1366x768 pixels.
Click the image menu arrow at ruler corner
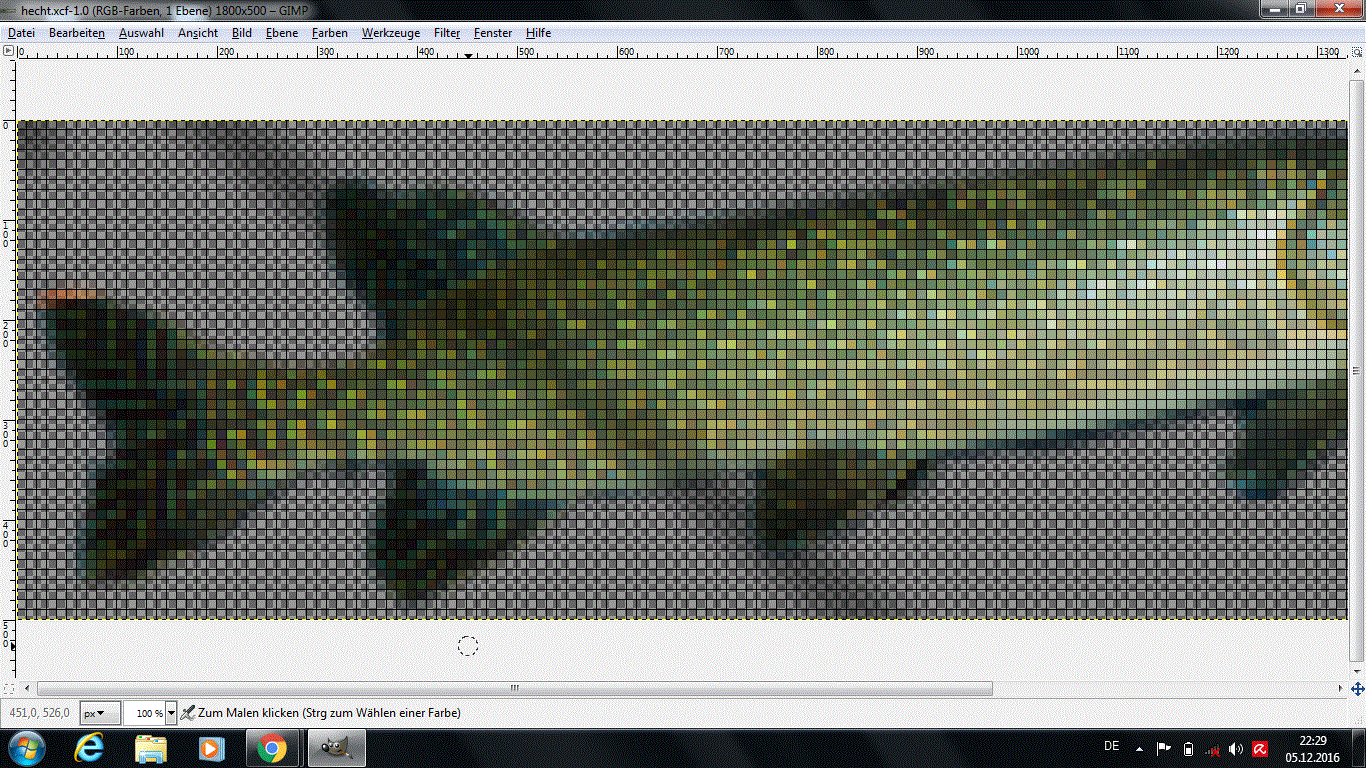tap(9, 50)
